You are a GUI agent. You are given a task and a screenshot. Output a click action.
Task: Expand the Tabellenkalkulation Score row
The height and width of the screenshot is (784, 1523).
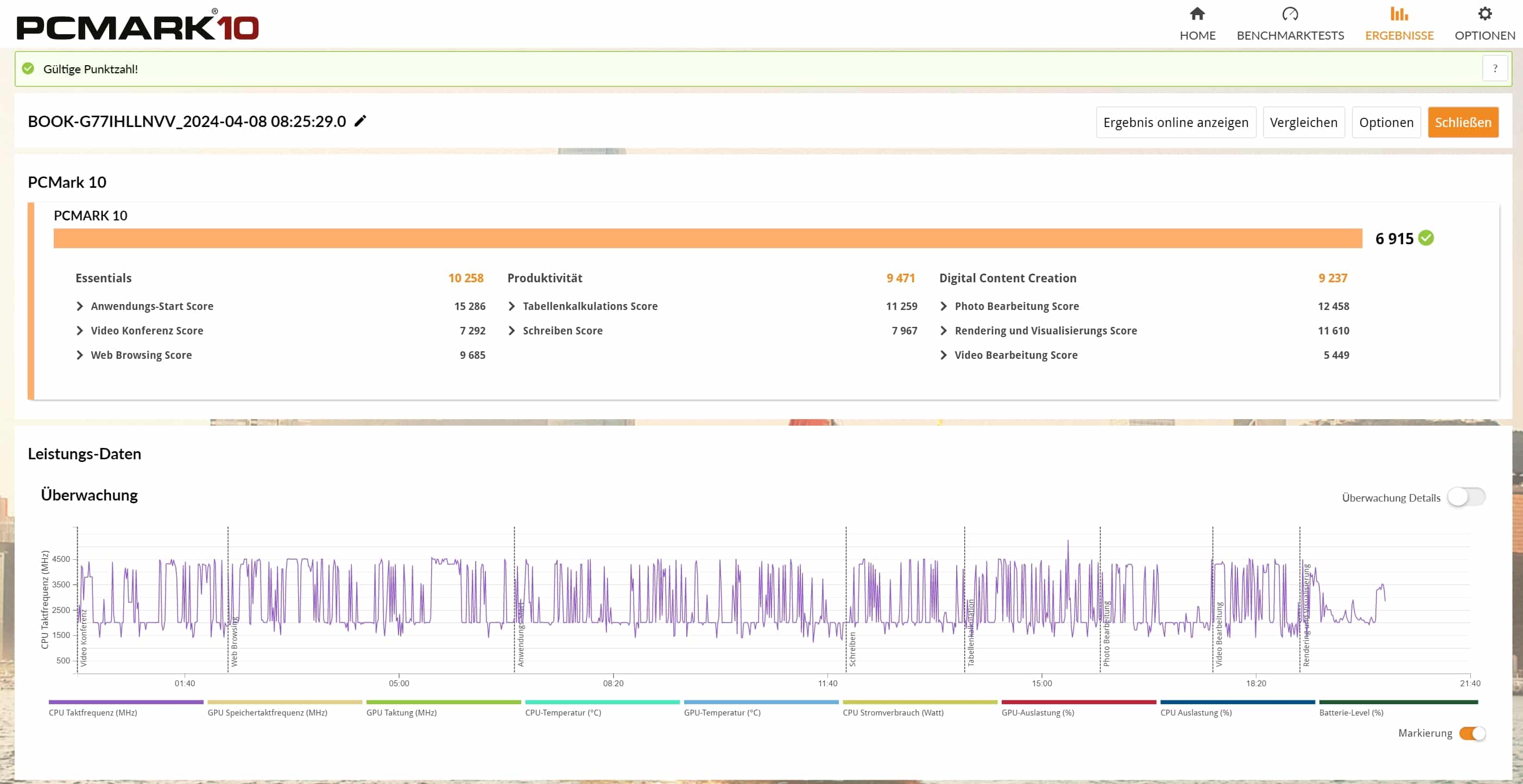(511, 306)
